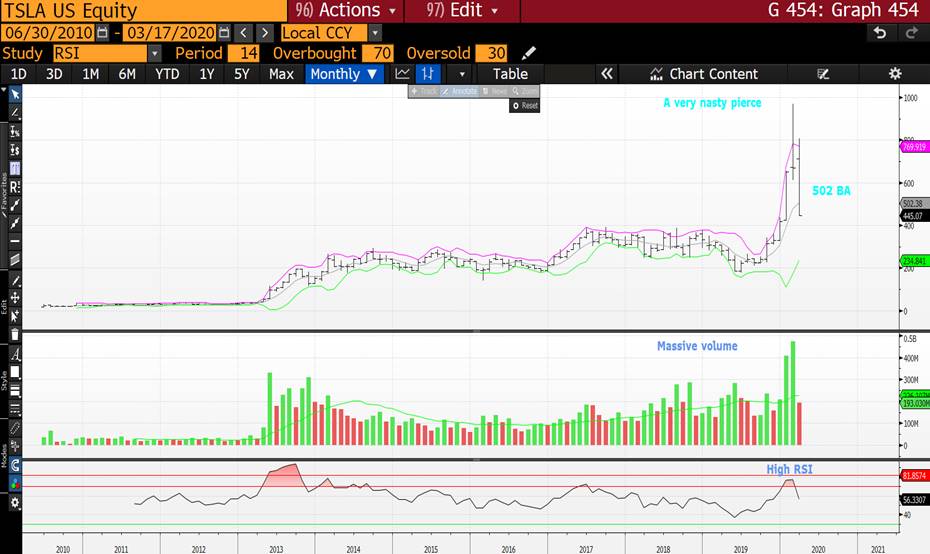The image size is (930, 554).
Task: Select the 1D range tab
Action: [19, 74]
